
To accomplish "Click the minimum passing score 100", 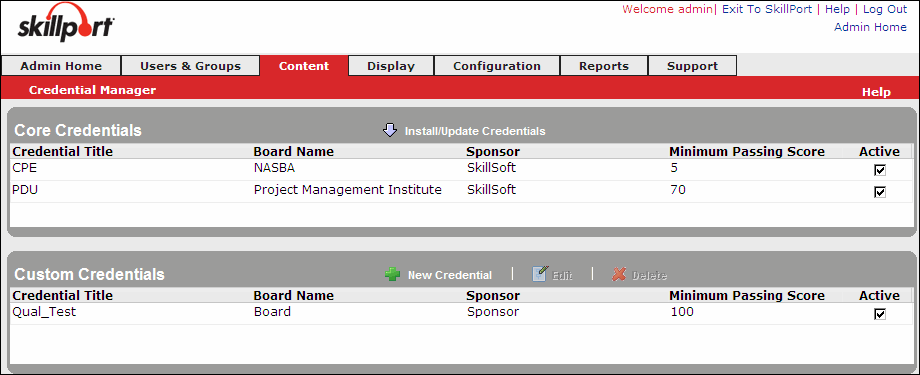I will pyautogui.click(x=682, y=312).
